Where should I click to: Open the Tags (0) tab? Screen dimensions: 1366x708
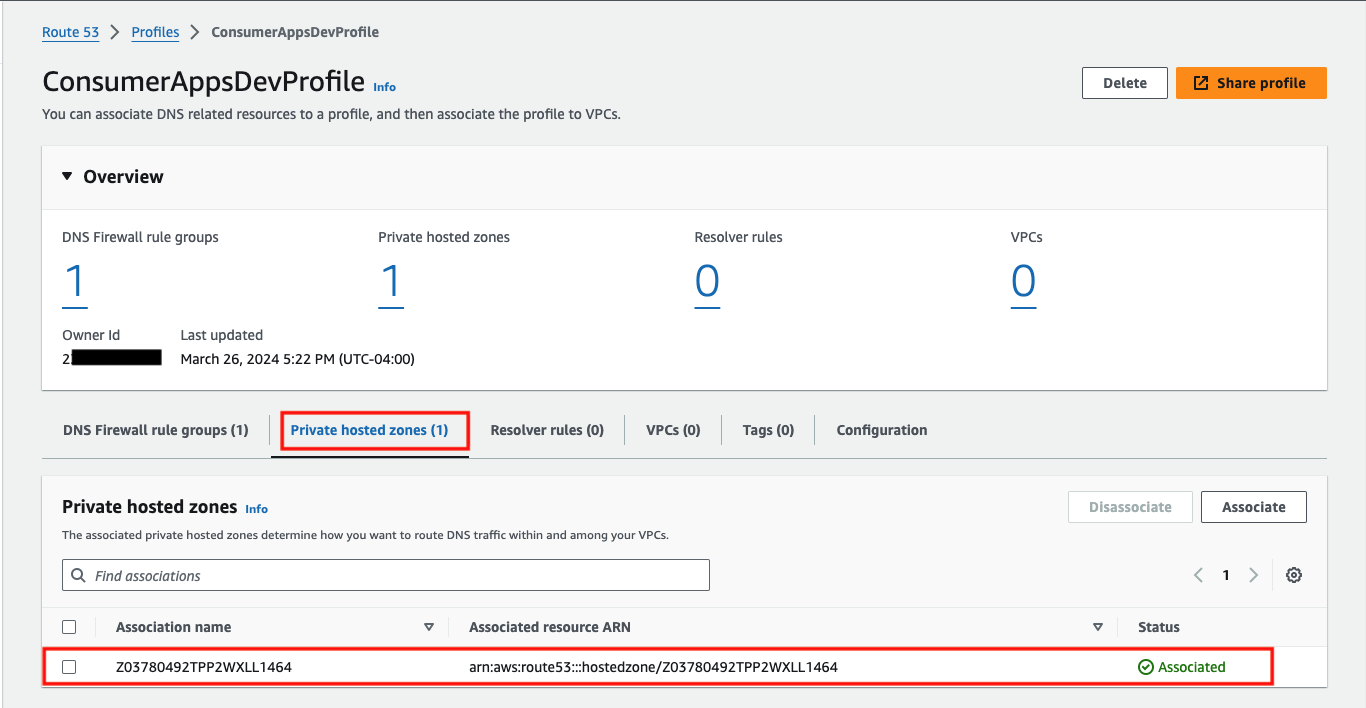click(768, 430)
